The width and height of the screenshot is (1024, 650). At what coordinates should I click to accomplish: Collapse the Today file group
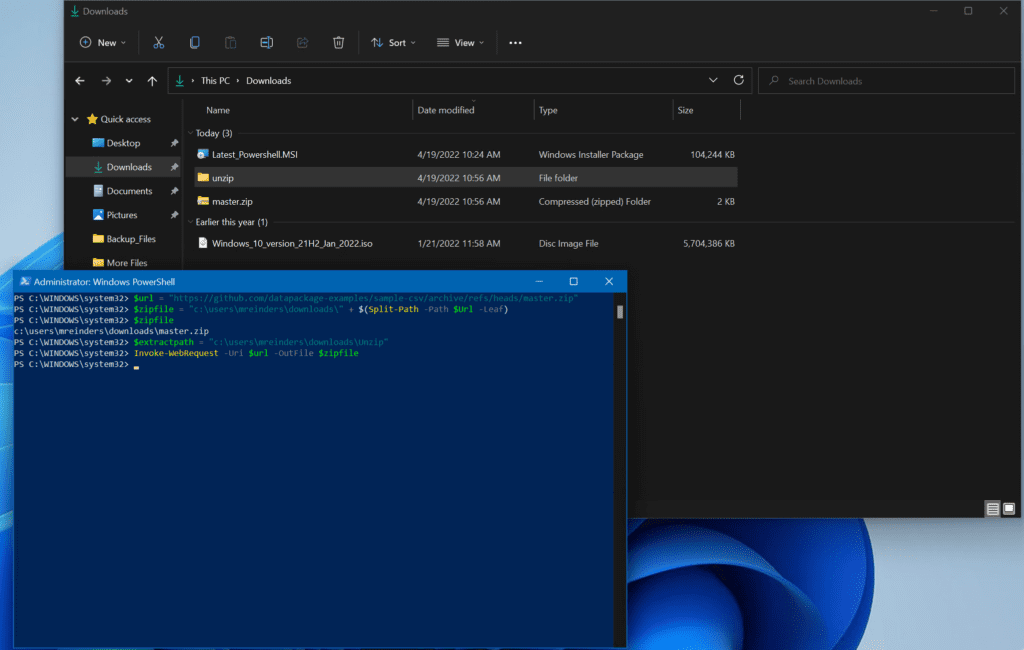pos(190,133)
